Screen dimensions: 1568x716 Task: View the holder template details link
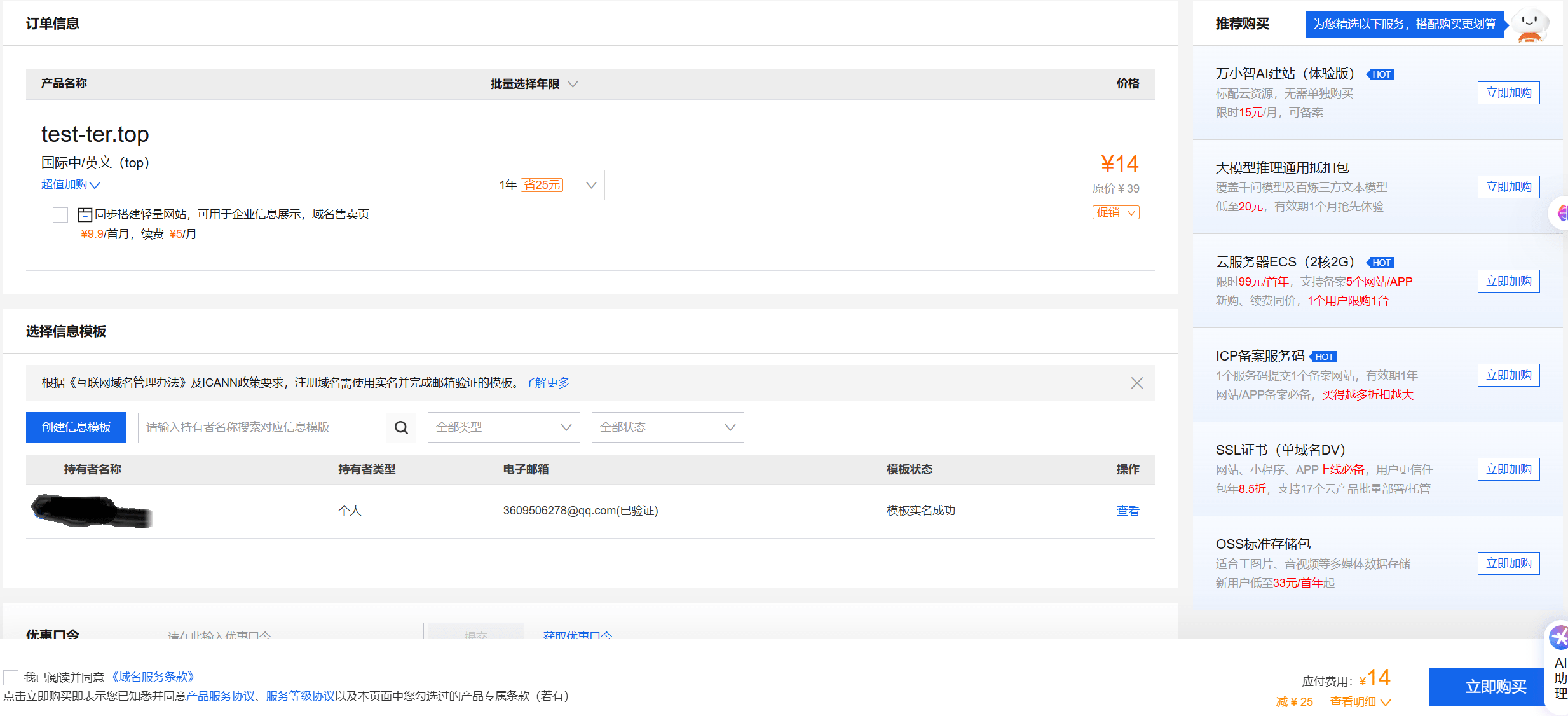click(1128, 511)
